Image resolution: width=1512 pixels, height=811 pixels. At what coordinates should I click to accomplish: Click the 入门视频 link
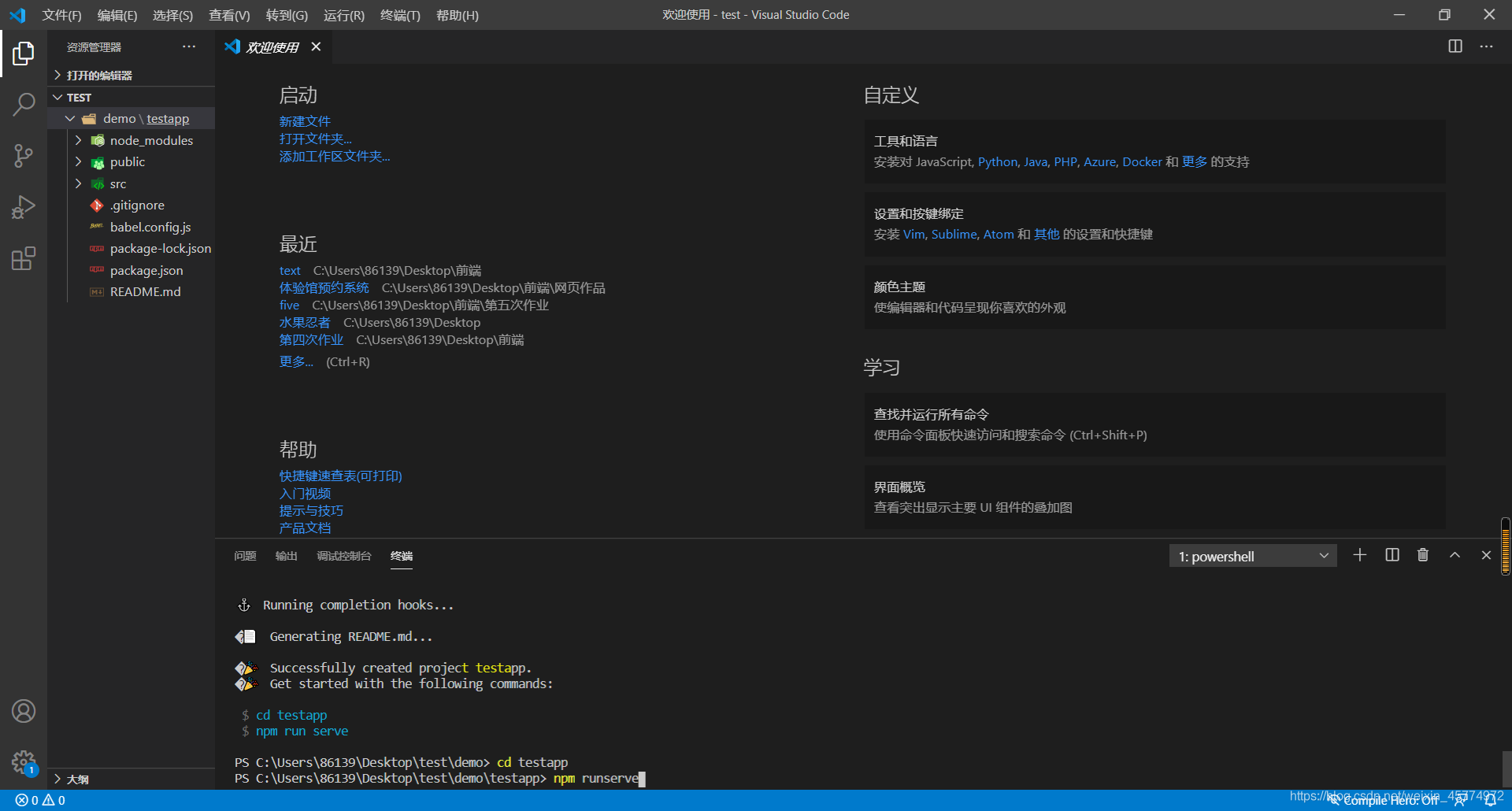(x=305, y=493)
